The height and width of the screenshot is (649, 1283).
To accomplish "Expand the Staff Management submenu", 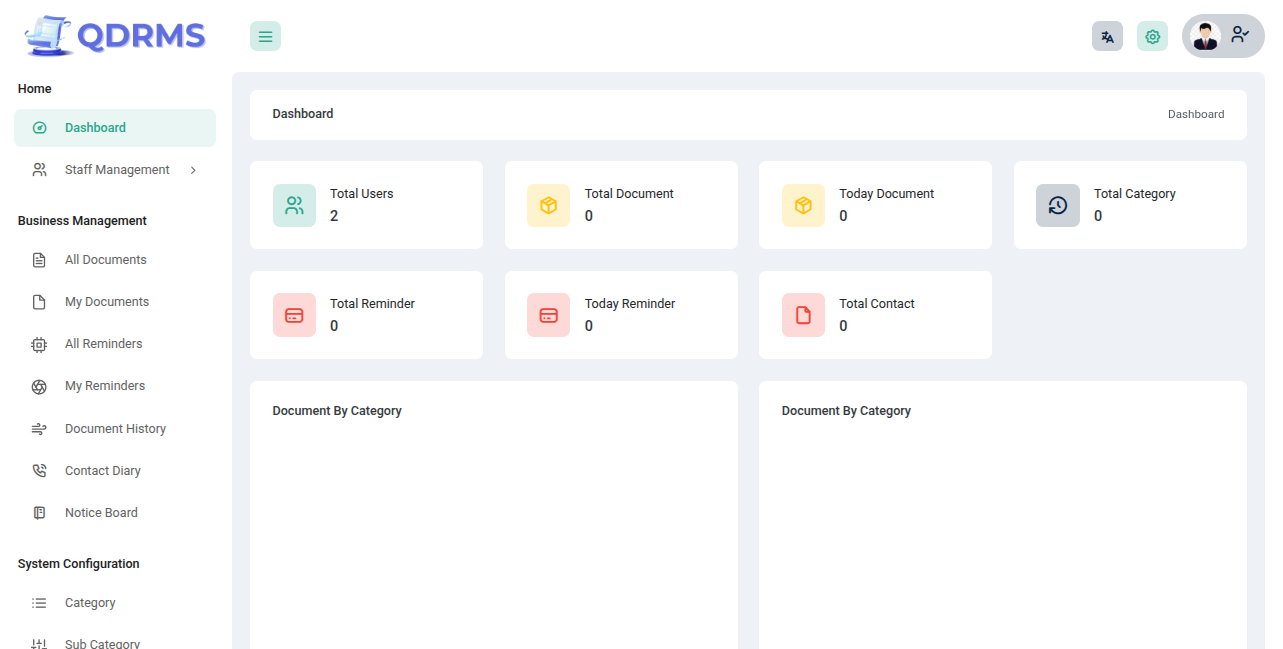I will point(115,170).
